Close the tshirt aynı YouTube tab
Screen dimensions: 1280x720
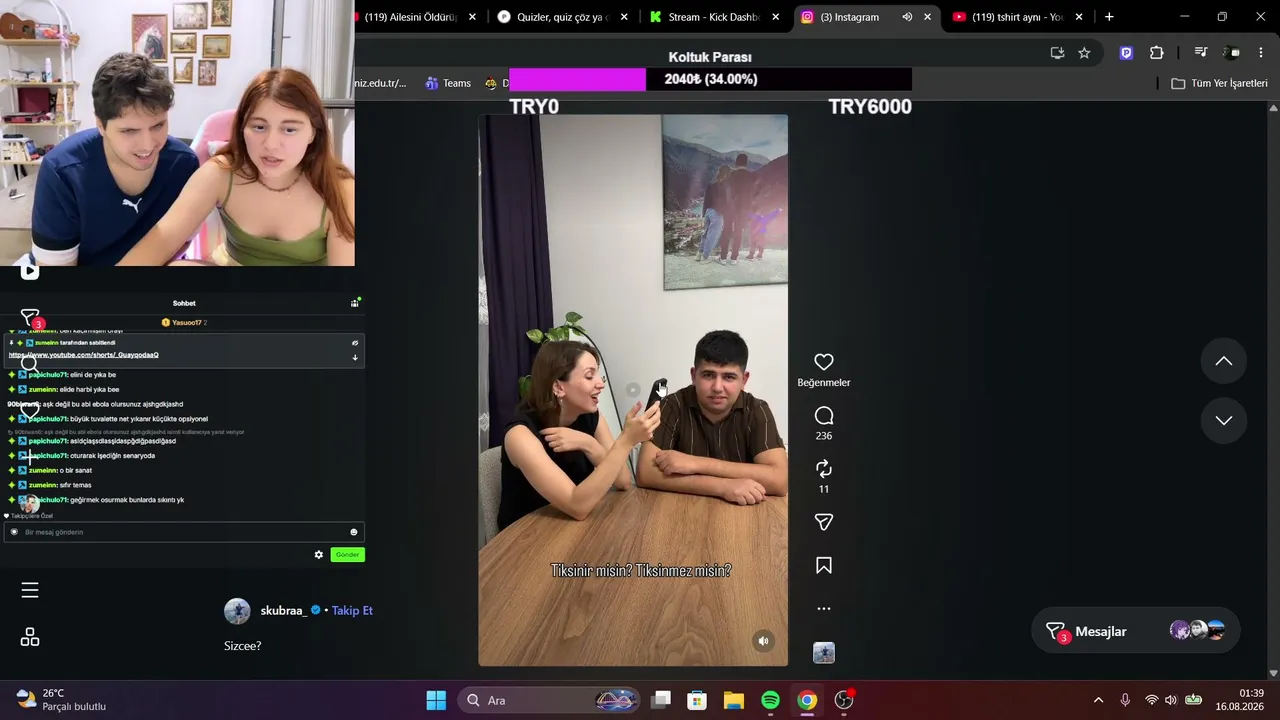[1079, 17]
